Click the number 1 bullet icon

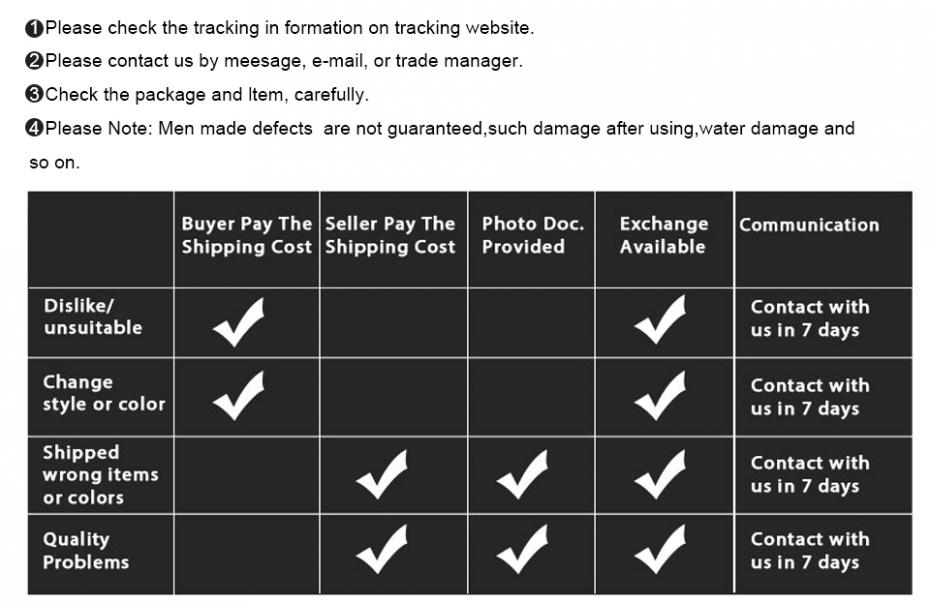tap(34, 28)
